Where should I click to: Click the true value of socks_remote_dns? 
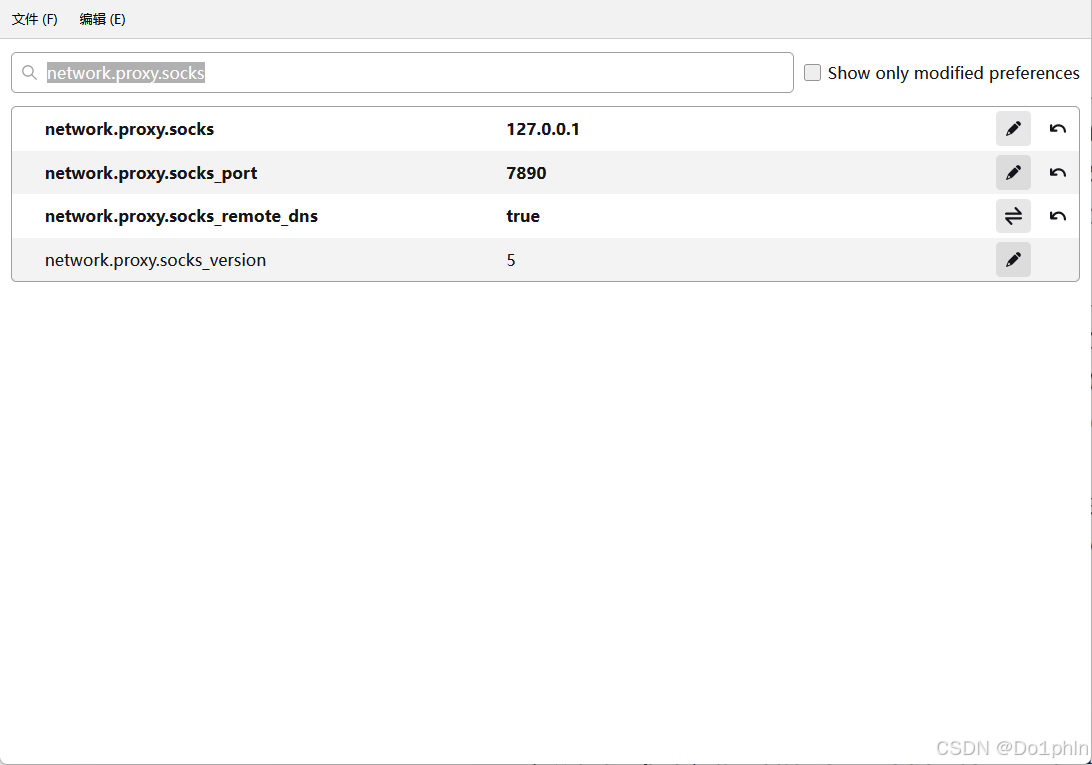(x=523, y=216)
